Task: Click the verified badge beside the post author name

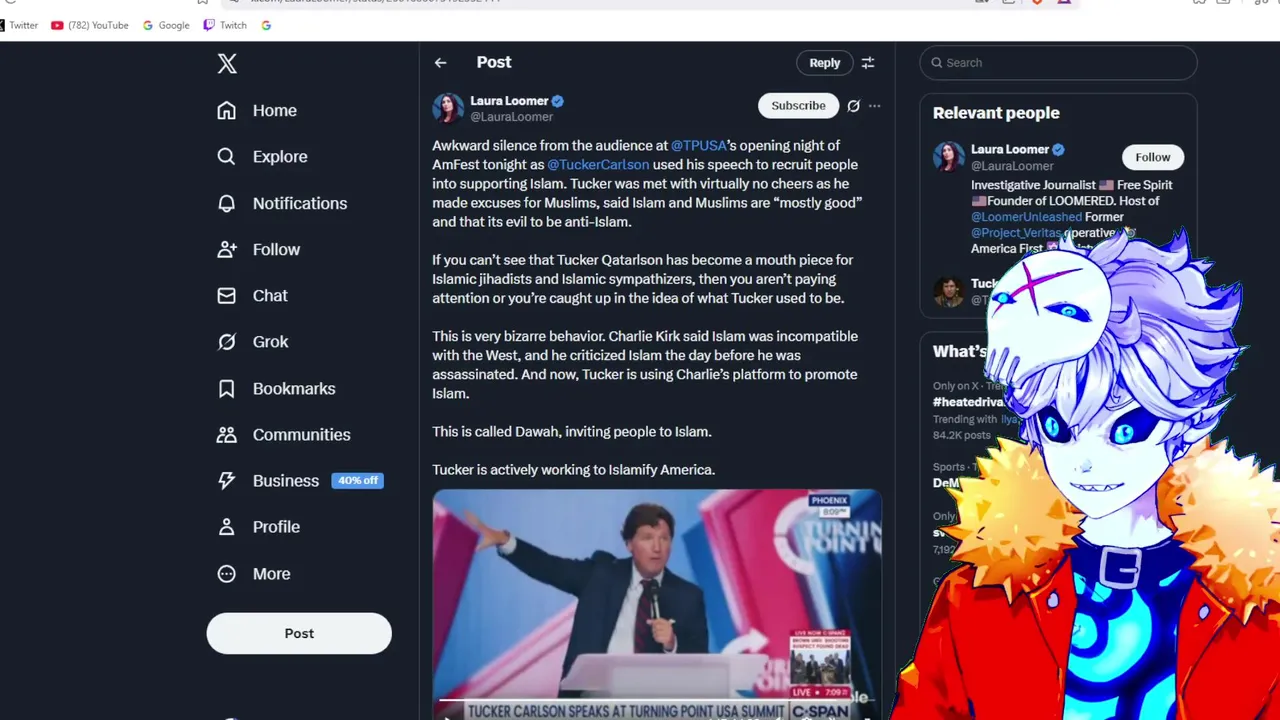Action: [x=558, y=101]
